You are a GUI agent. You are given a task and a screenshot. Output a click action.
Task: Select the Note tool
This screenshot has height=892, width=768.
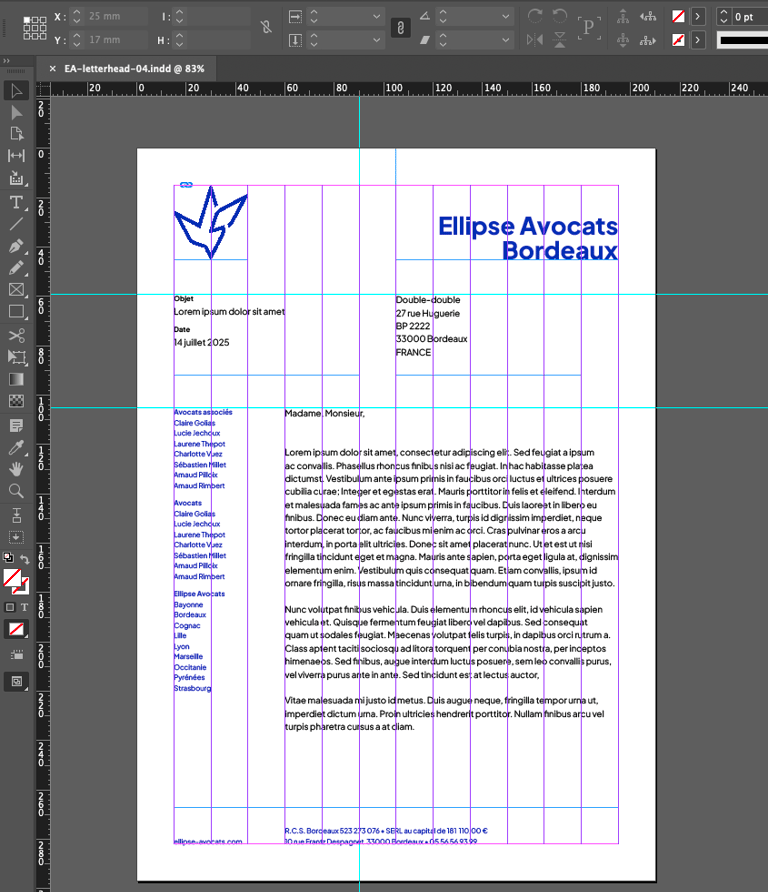pyautogui.click(x=16, y=426)
